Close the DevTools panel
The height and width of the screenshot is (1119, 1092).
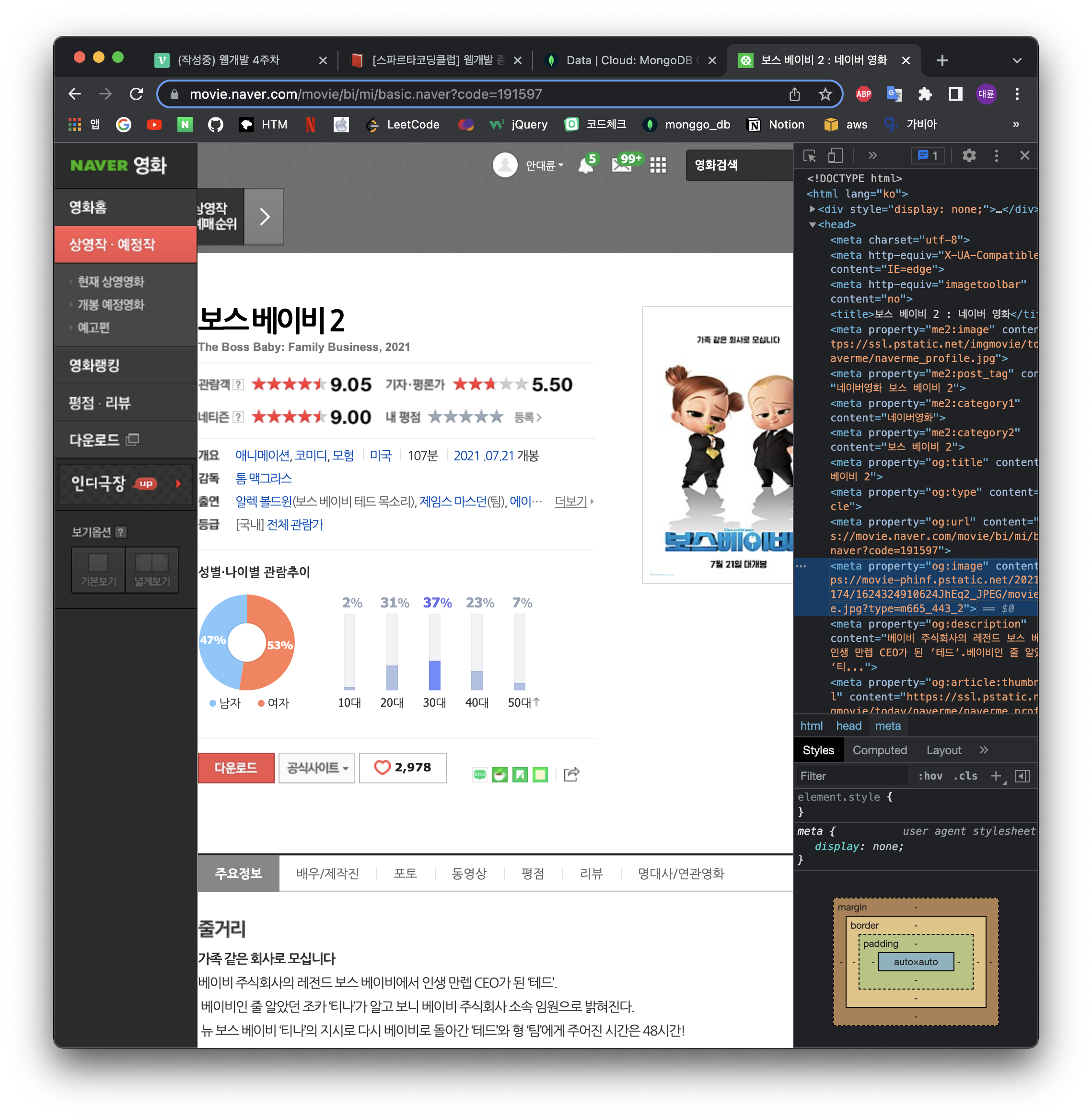click(1024, 155)
